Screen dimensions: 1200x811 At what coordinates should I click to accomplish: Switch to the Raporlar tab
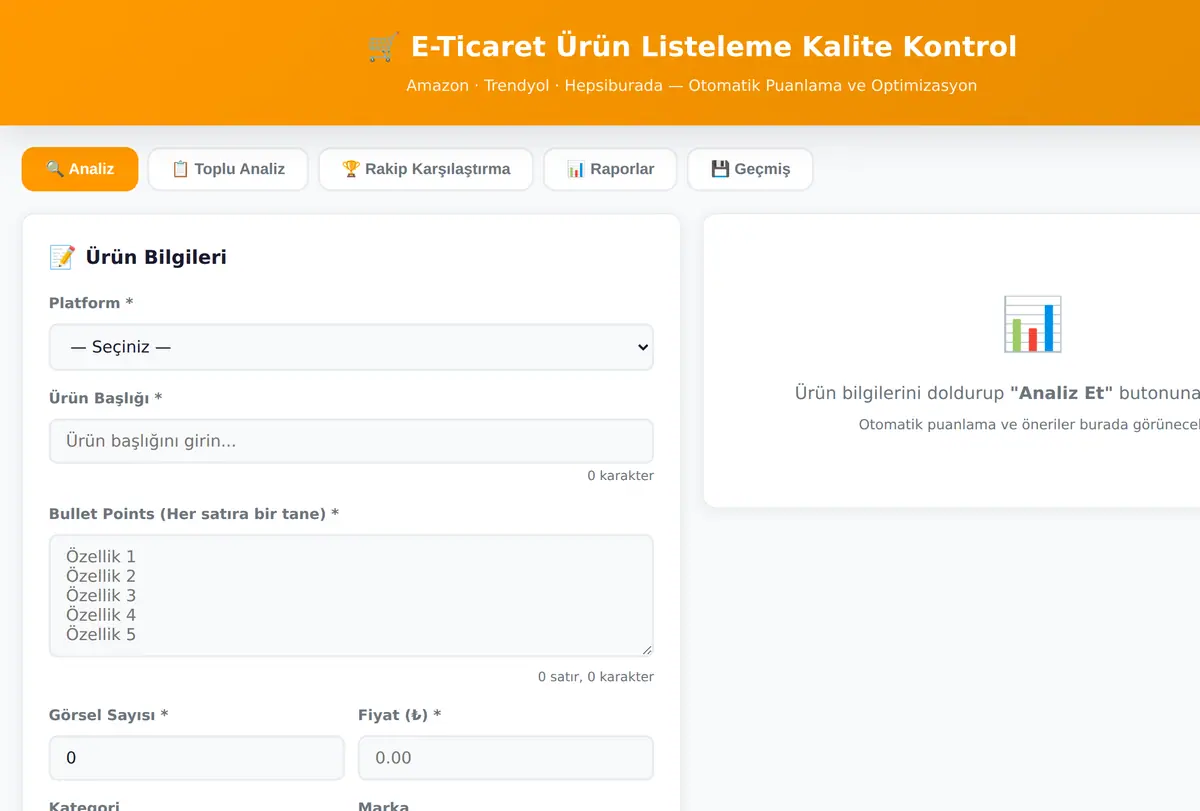point(610,169)
